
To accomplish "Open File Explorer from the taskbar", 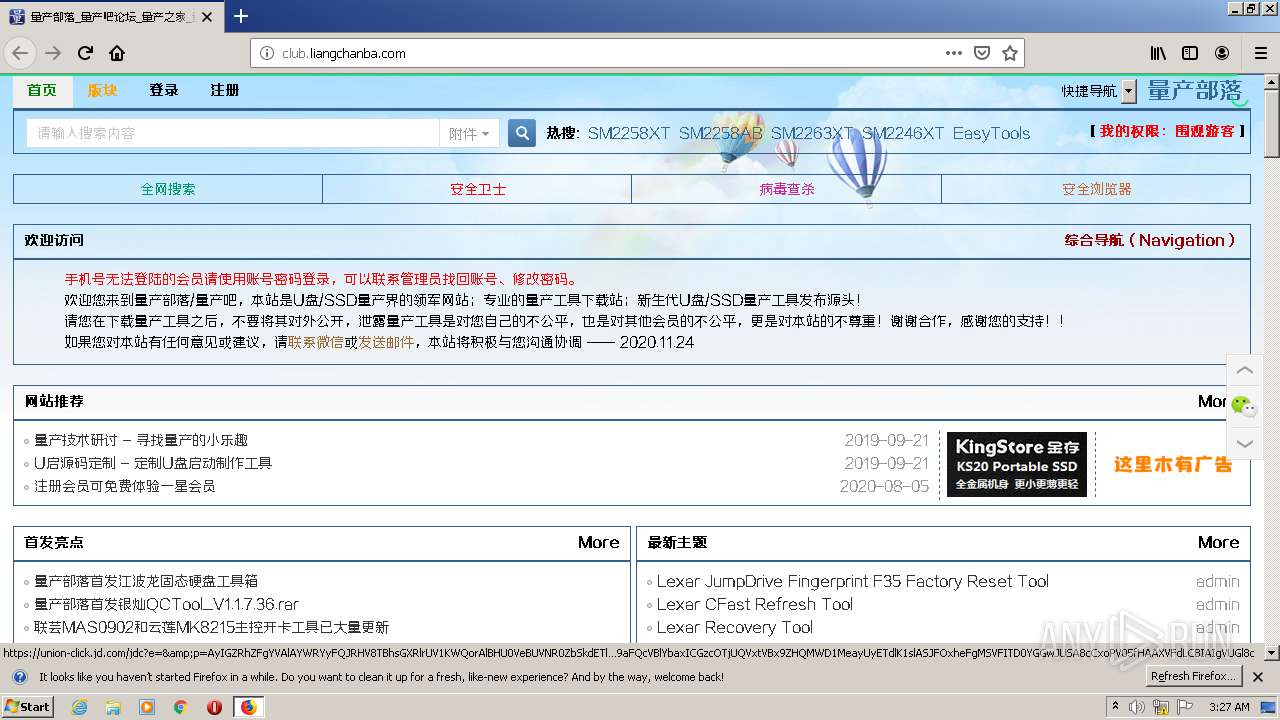I will pos(113,707).
